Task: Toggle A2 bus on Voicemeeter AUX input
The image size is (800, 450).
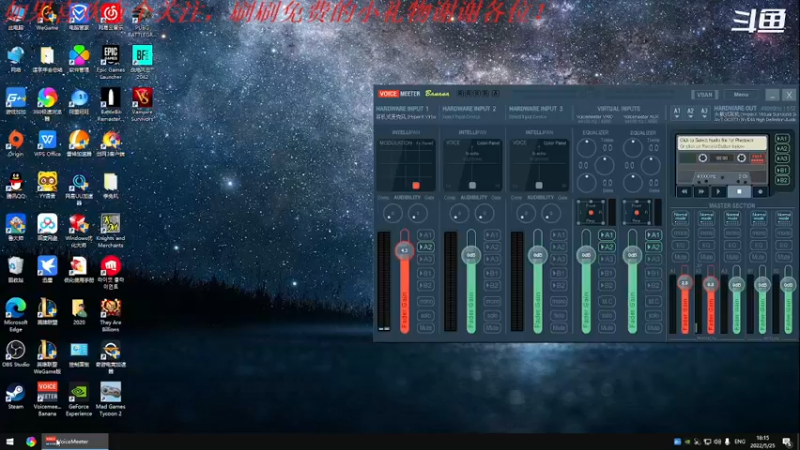Action: click(654, 247)
